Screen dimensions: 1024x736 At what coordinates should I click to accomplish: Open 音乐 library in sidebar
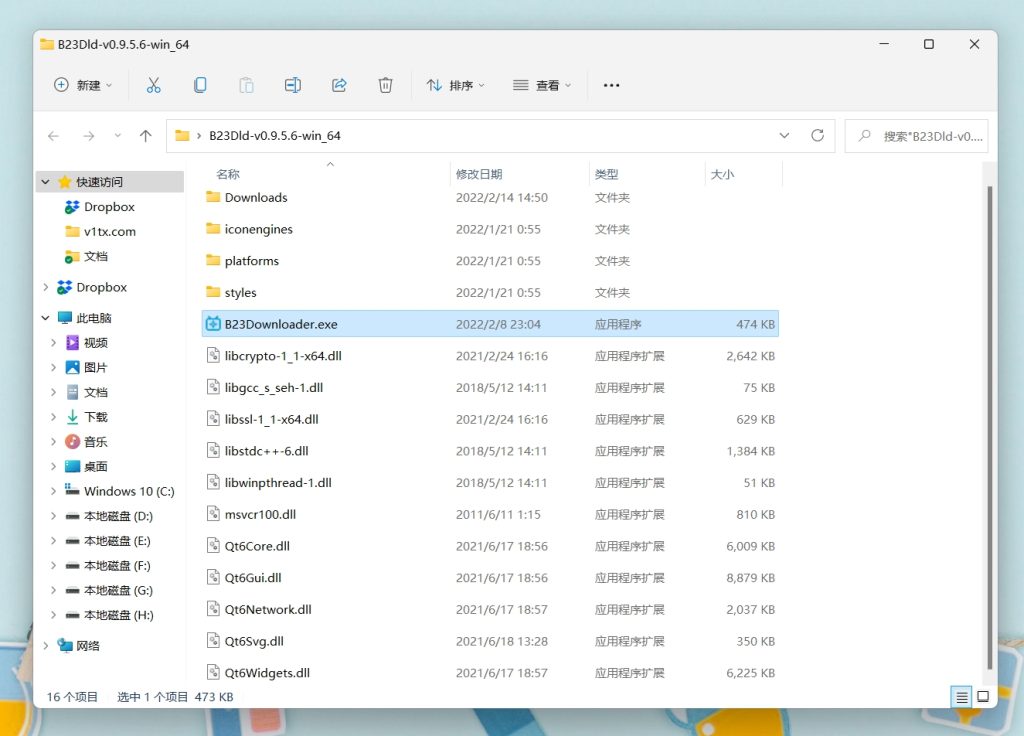(x=95, y=442)
